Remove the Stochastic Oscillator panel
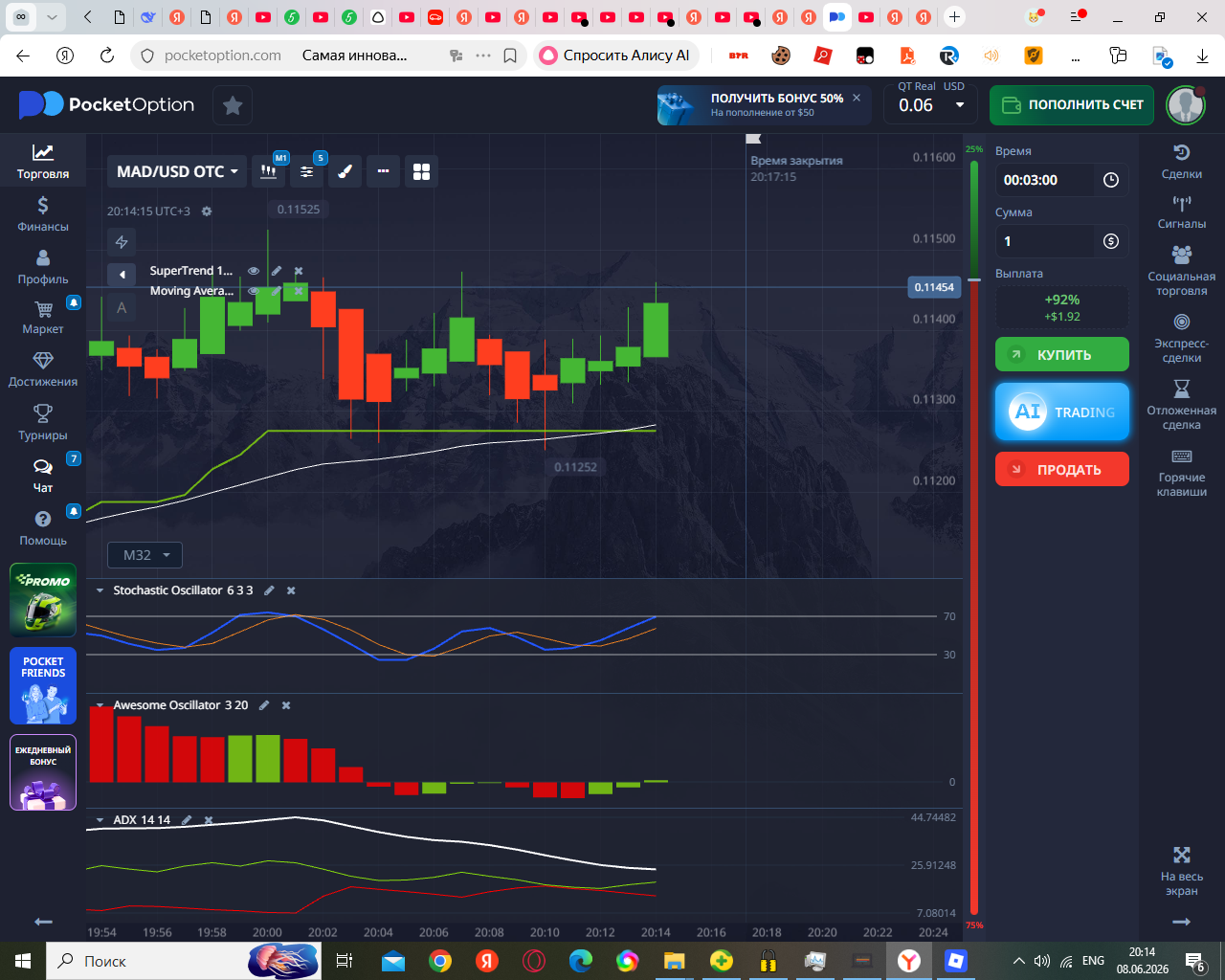 click(291, 590)
